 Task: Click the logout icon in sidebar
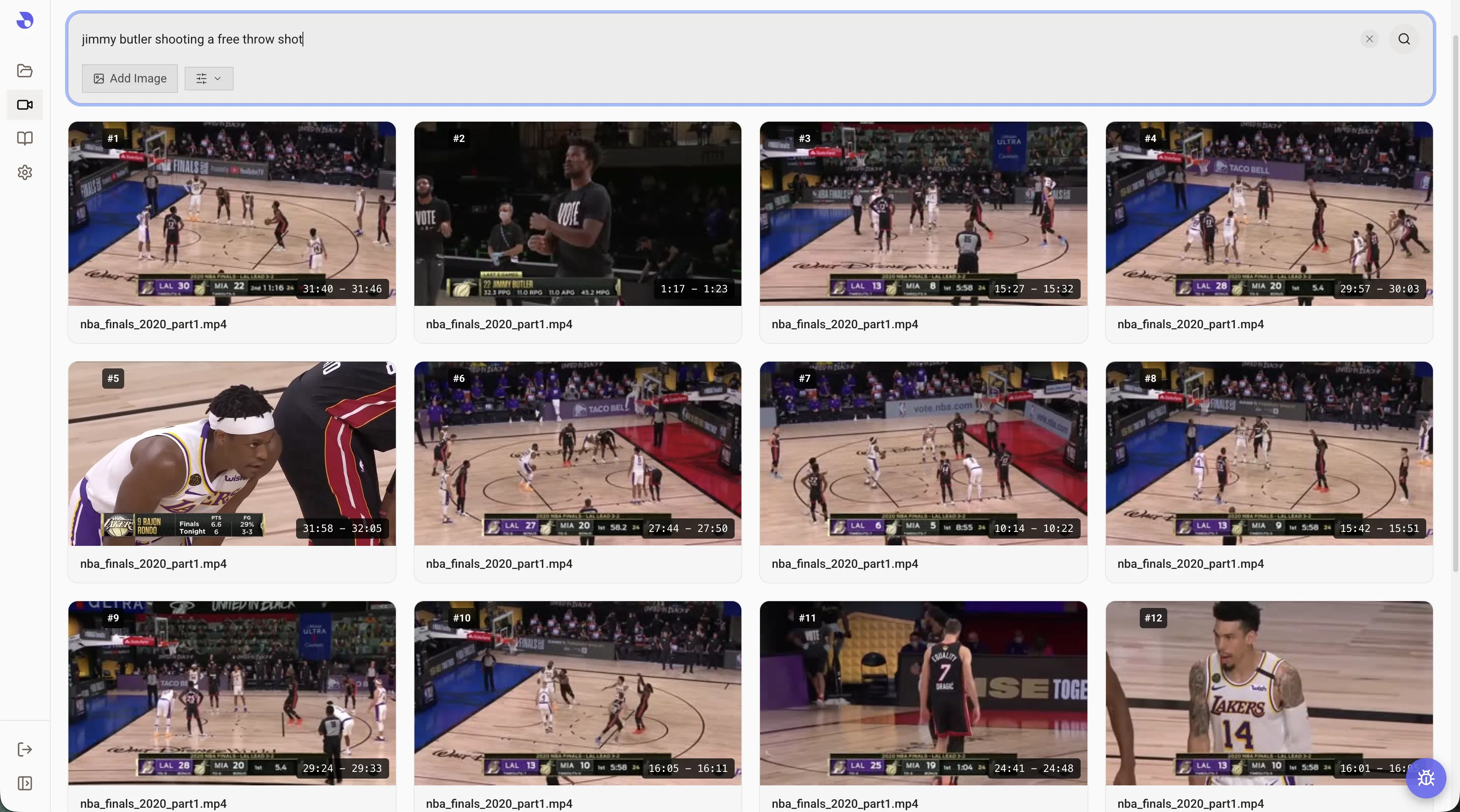tap(25, 749)
